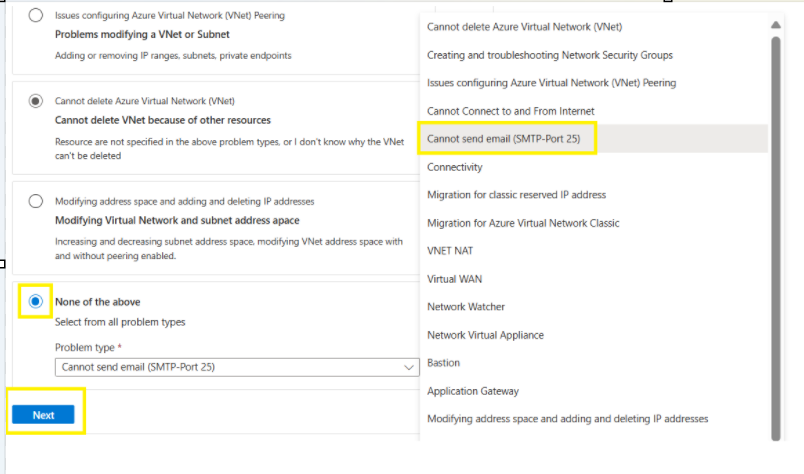This screenshot has width=804, height=474.
Task: Click 'Cannot delete VNet because of other resources' heading
Action: 163,120
